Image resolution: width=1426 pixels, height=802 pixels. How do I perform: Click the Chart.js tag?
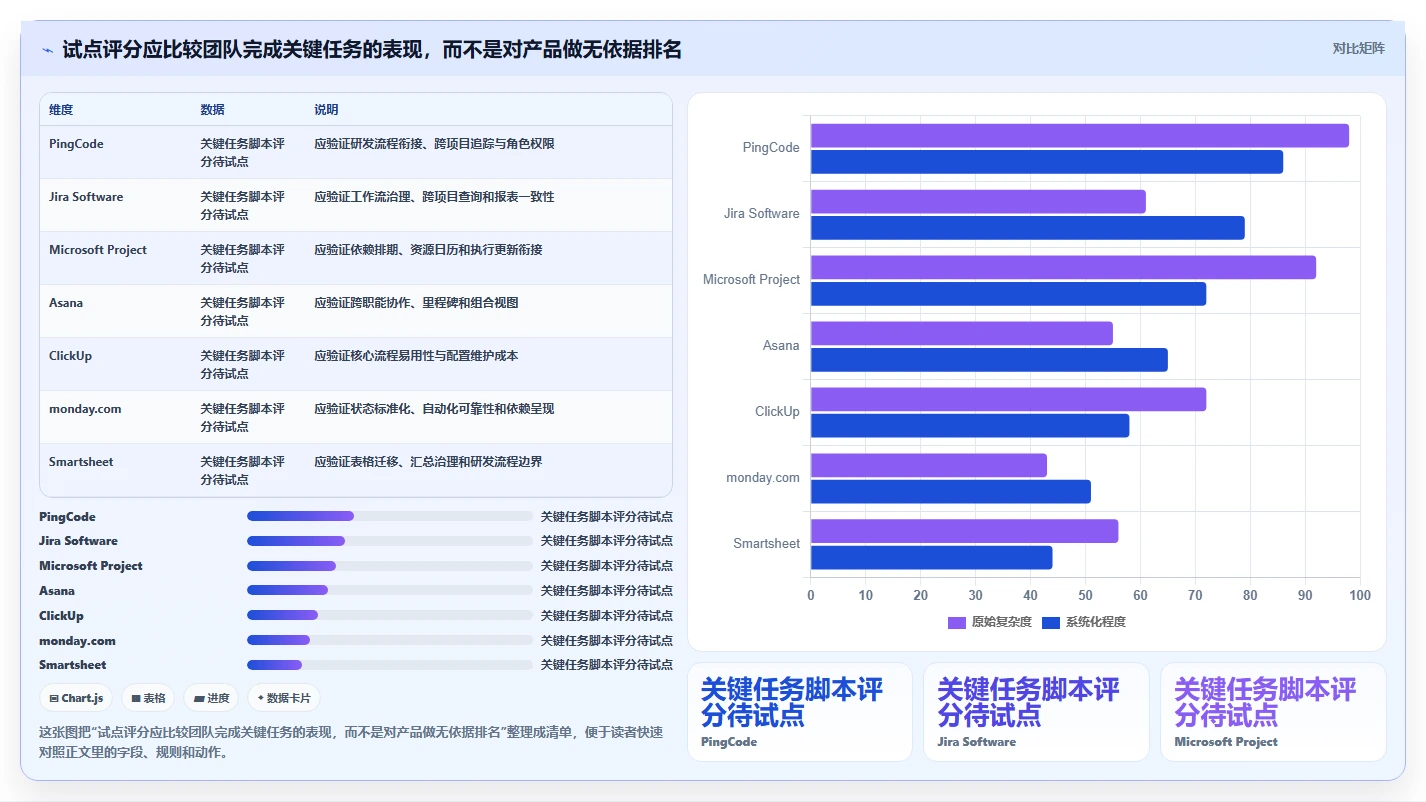tap(76, 698)
